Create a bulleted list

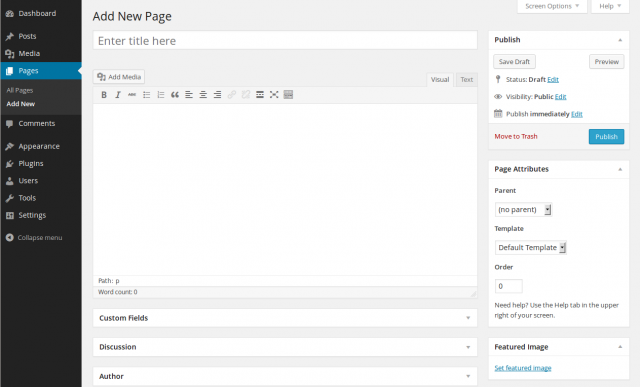tap(147, 95)
